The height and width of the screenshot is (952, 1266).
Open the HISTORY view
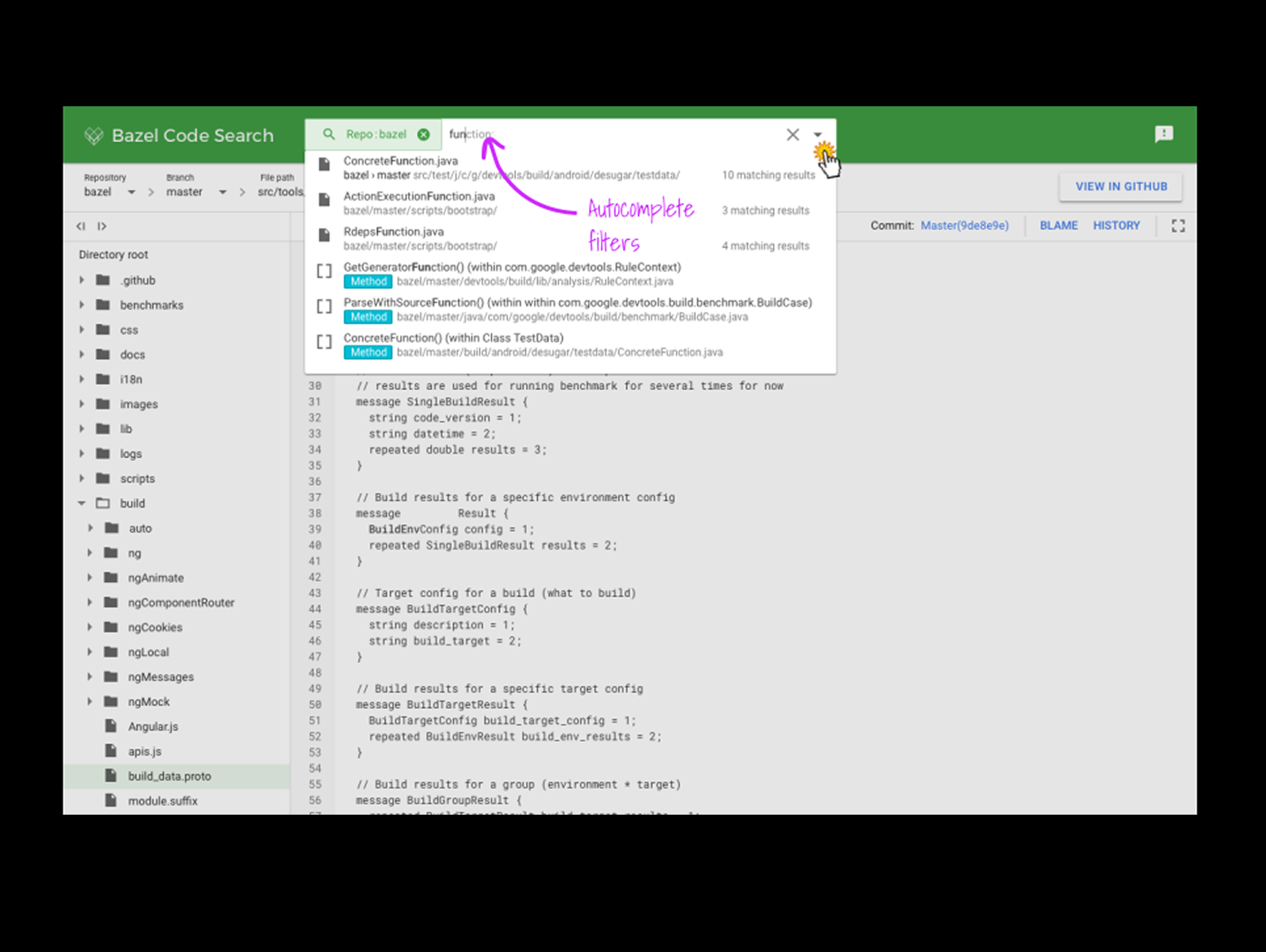click(1116, 226)
